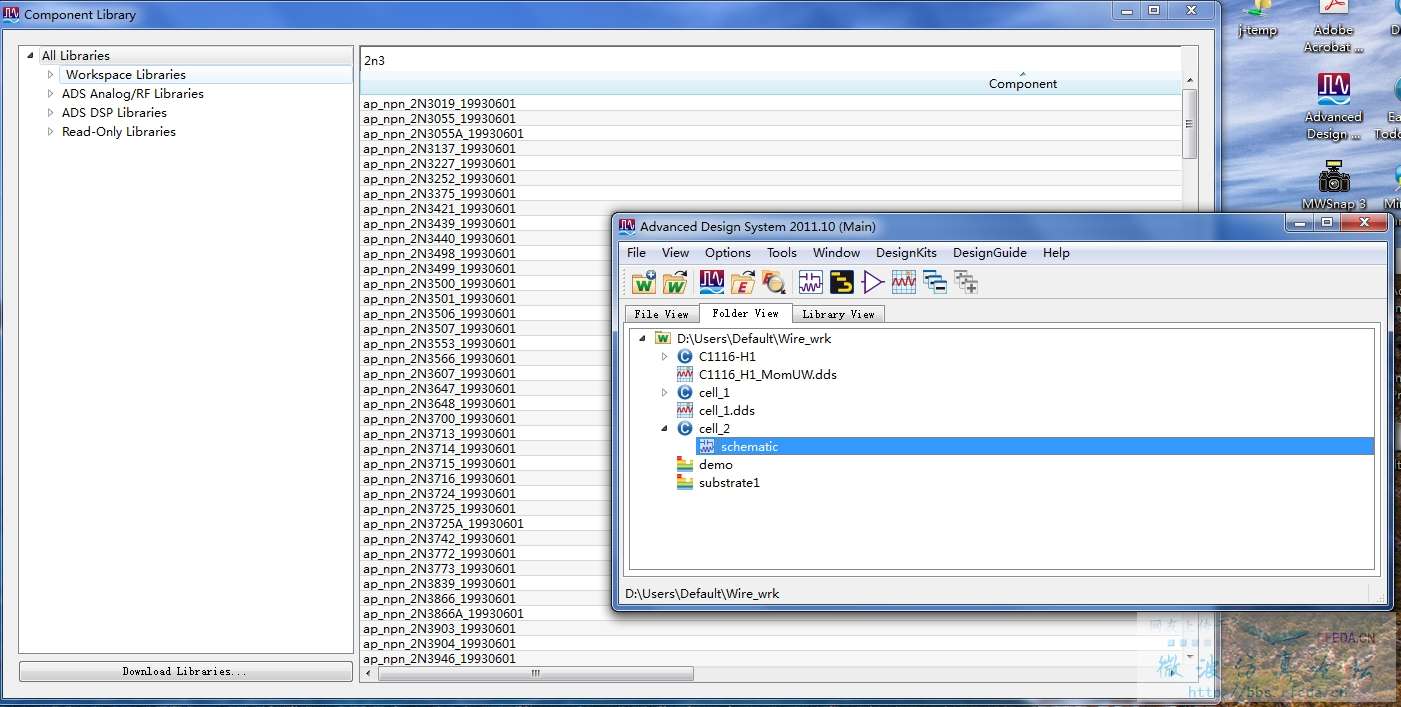The height and width of the screenshot is (707, 1401).
Task: Switch to the Library View tab
Action: 838,314
